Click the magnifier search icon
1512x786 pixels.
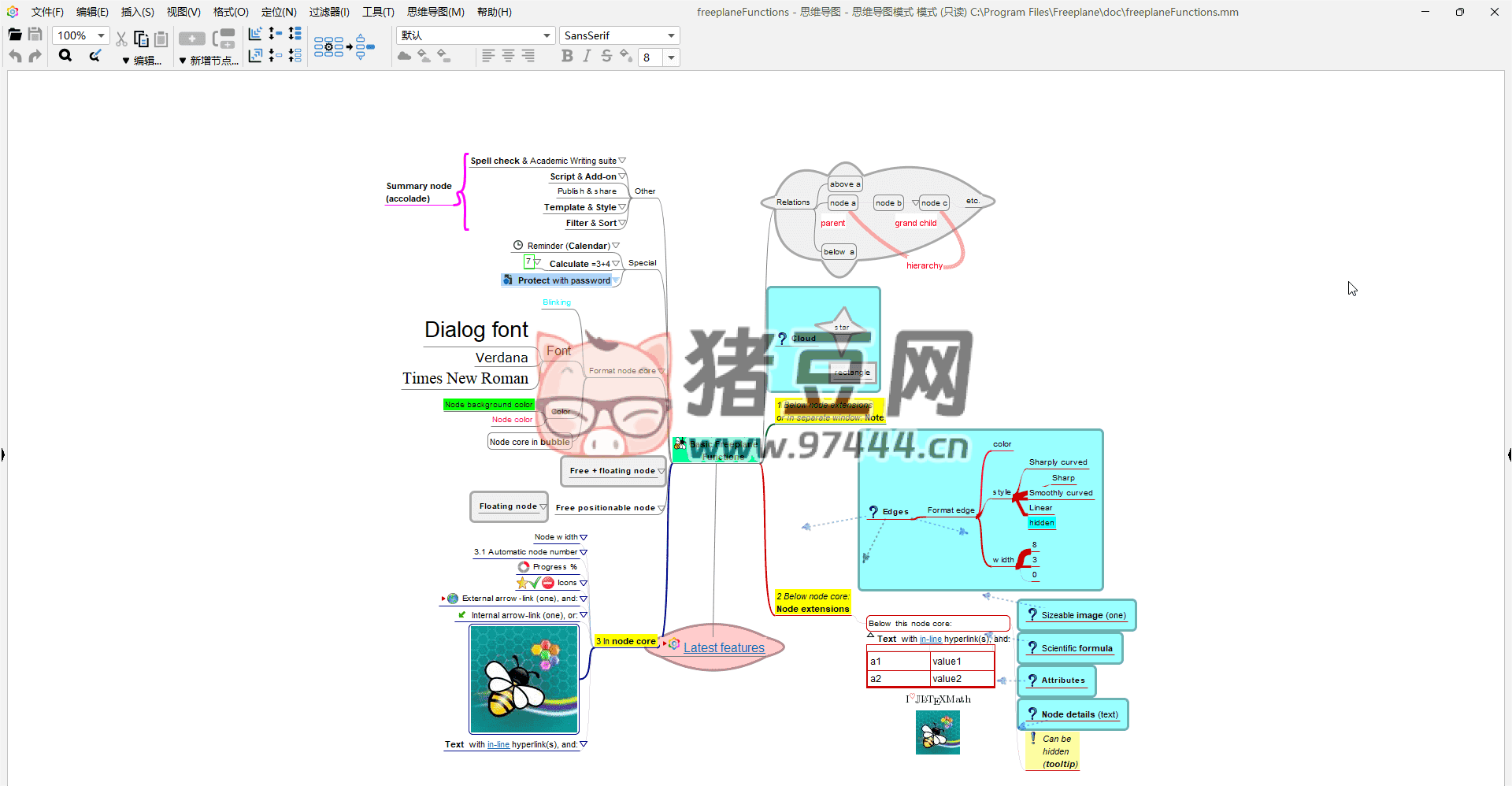coord(65,56)
